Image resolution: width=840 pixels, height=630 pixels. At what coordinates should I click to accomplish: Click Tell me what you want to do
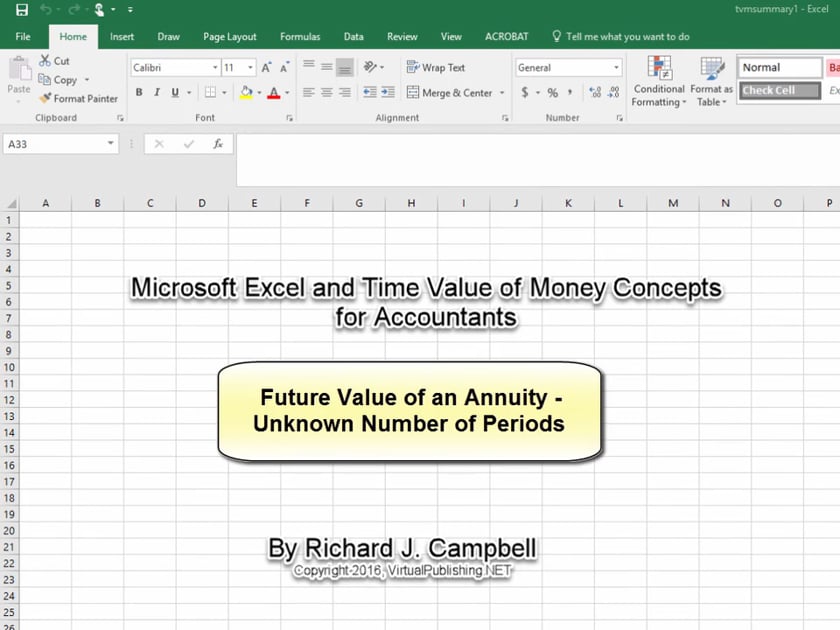(x=621, y=36)
